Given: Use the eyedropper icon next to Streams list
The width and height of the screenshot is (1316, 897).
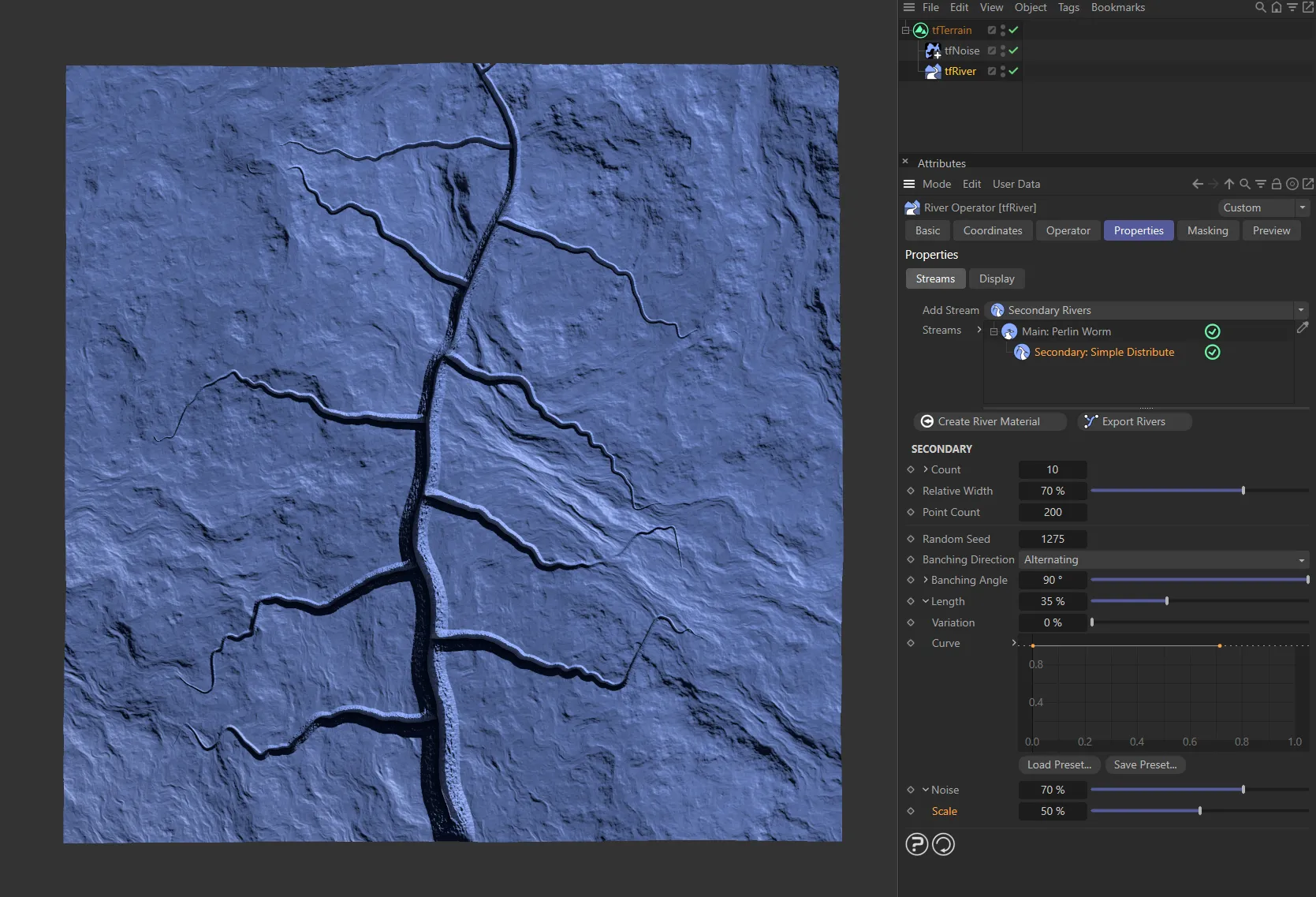Looking at the screenshot, I should pos(1303,328).
